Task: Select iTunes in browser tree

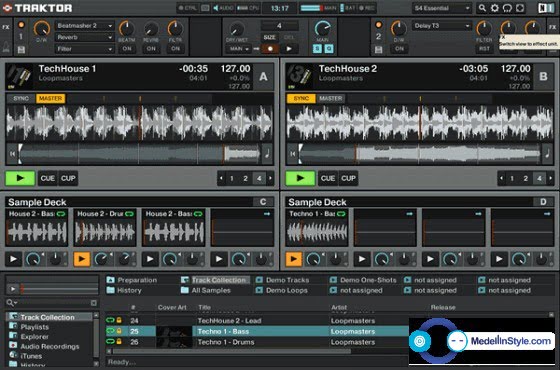Action: coord(31,356)
